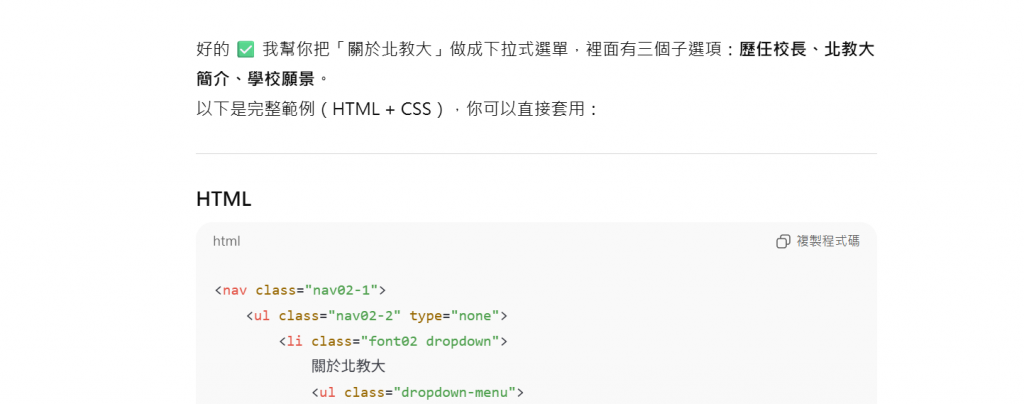Click 關於北教大 text inside the code
This screenshot has width=1024, height=404.
(x=349, y=367)
